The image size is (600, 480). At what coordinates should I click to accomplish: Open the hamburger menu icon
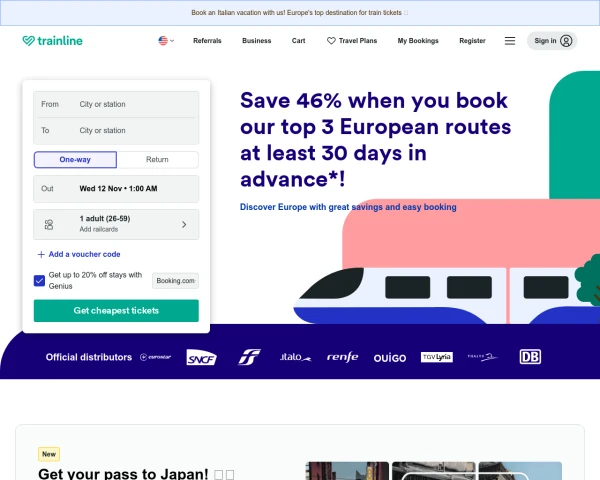pyautogui.click(x=510, y=41)
